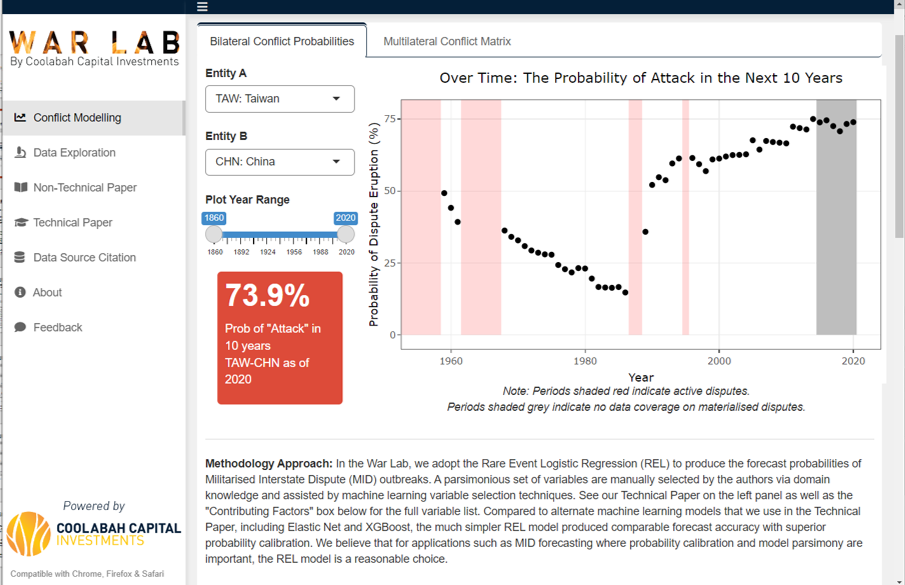Screen dimensions: 905x585
Task: Open the Entity B China dropdown
Action: (279, 162)
